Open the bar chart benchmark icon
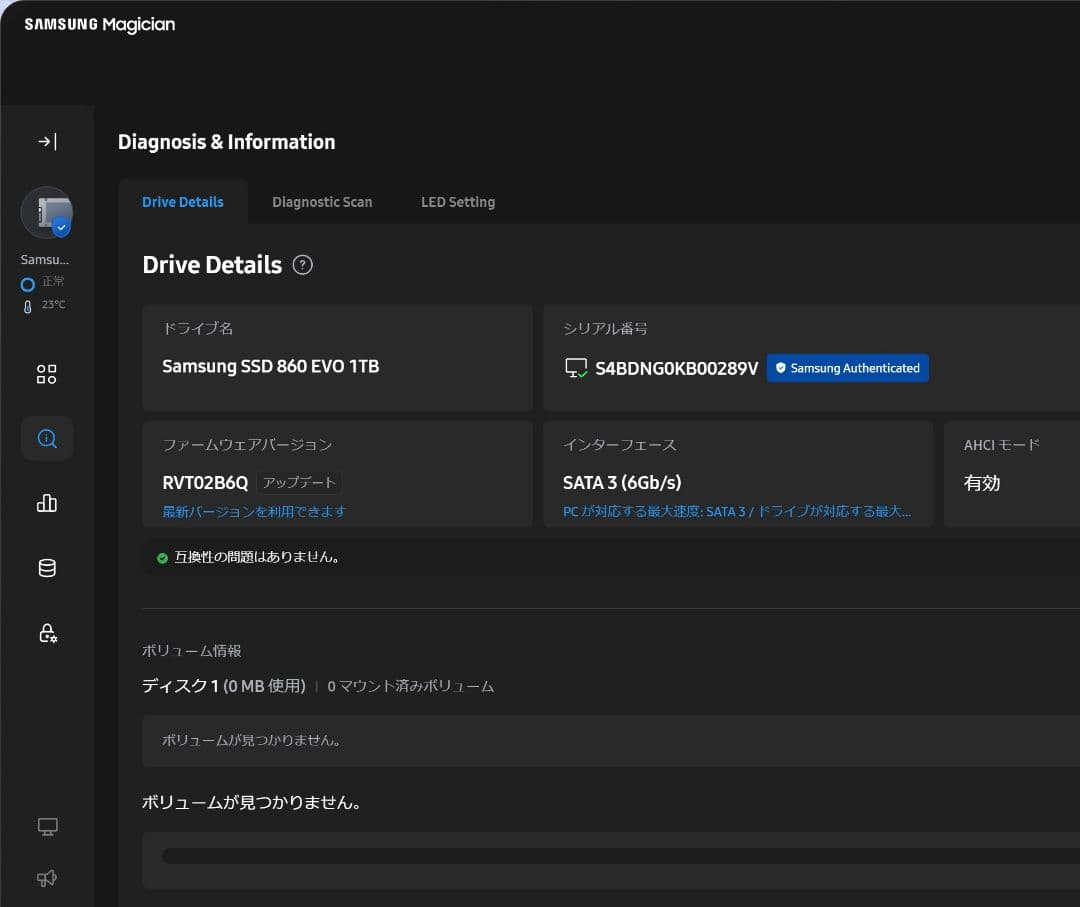 click(47, 503)
